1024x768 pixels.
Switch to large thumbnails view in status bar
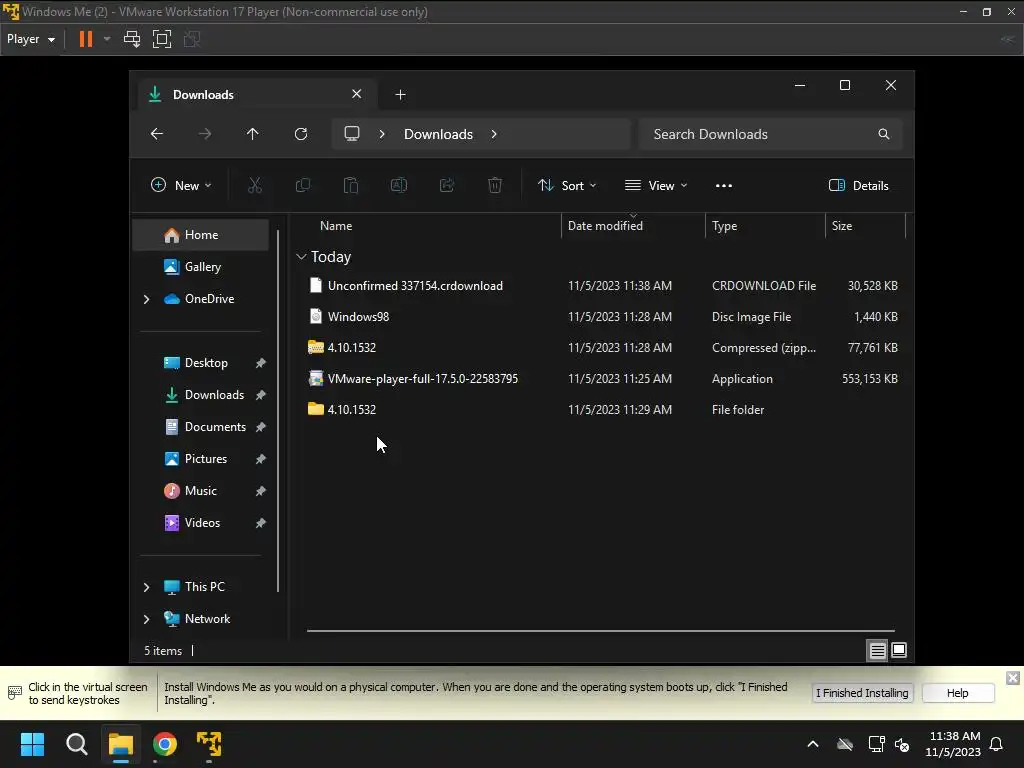[x=899, y=650]
